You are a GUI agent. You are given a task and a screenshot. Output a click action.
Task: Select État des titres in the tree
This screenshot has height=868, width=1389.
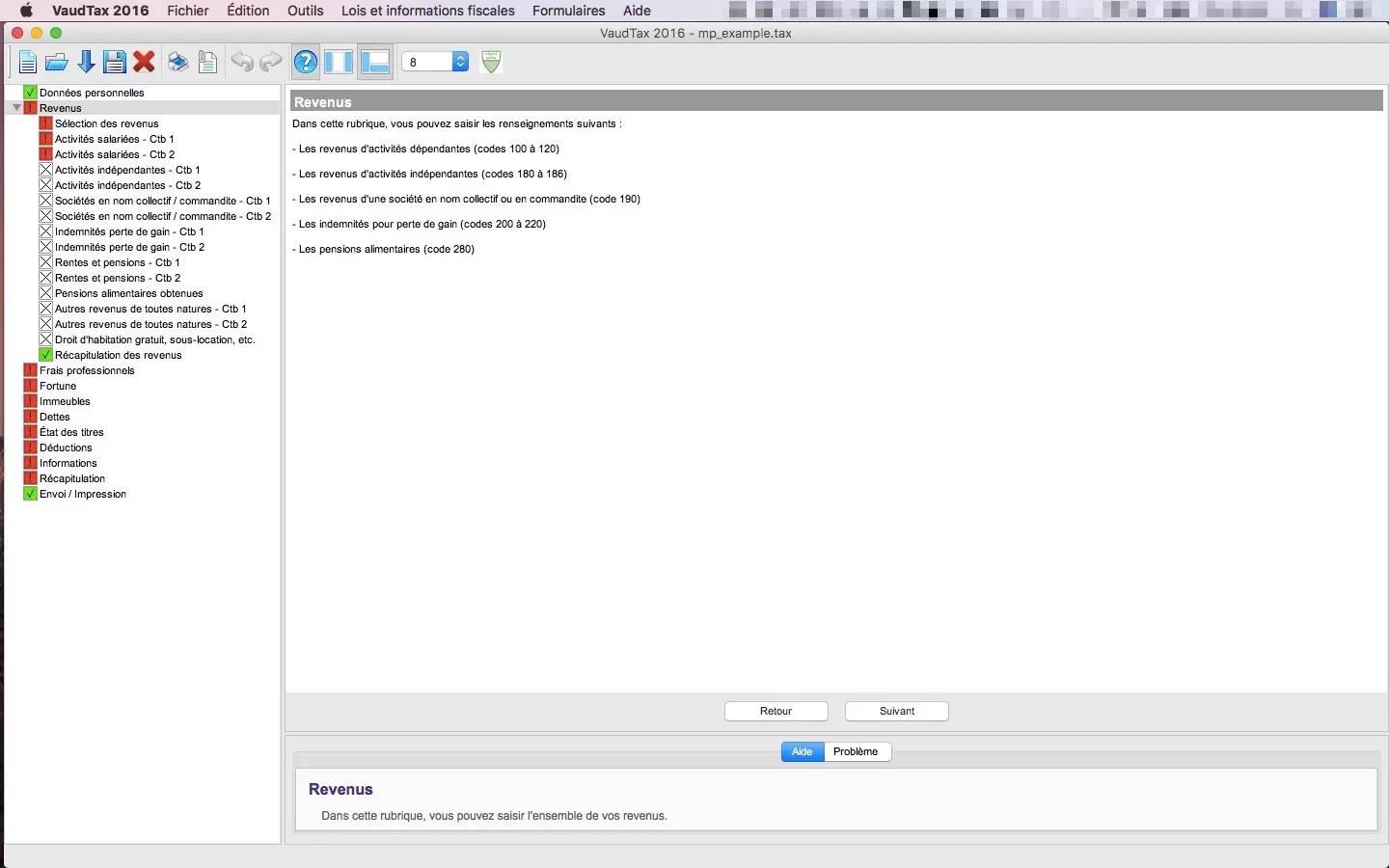(x=71, y=432)
